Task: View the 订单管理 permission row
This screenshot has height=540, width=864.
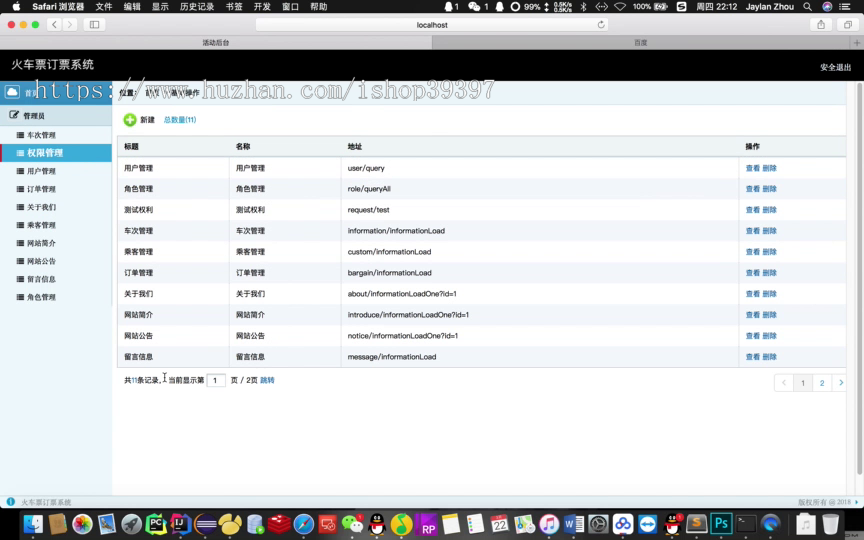Action: [752, 273]
